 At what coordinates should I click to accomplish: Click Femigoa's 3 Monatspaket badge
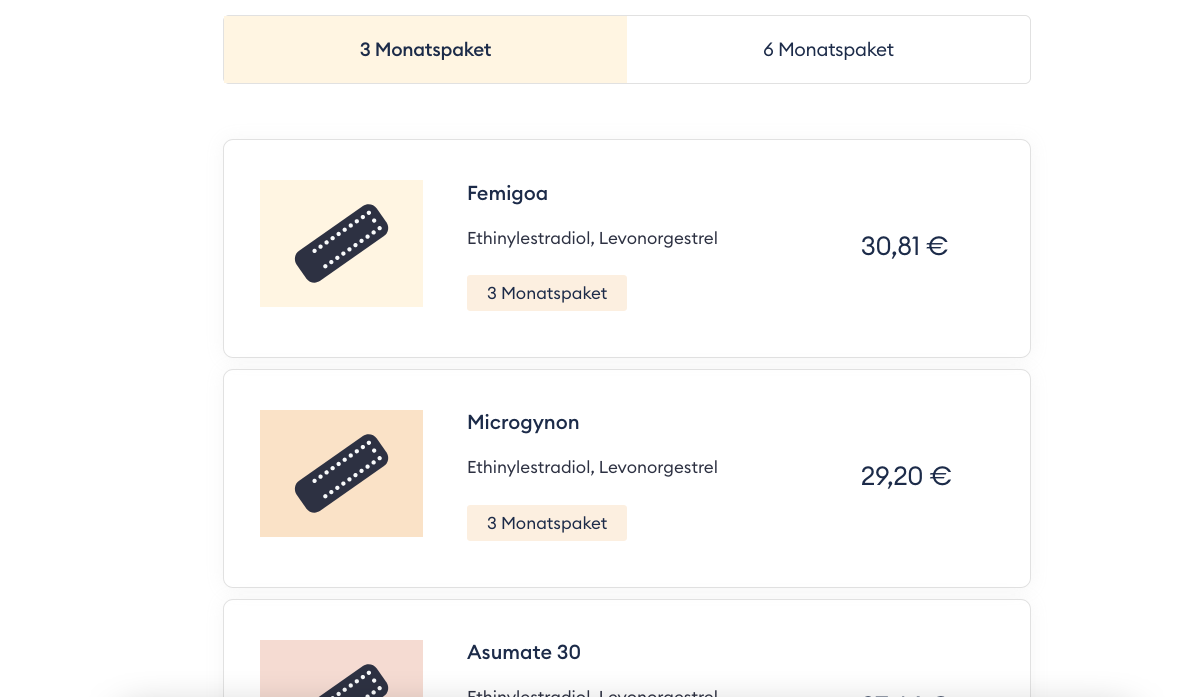[547, 294]
